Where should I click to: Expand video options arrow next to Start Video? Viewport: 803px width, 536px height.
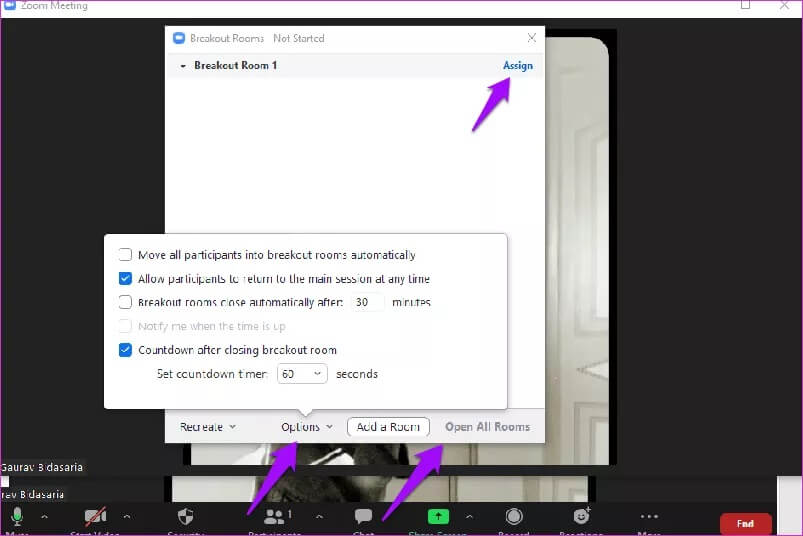tap(126, 517)
